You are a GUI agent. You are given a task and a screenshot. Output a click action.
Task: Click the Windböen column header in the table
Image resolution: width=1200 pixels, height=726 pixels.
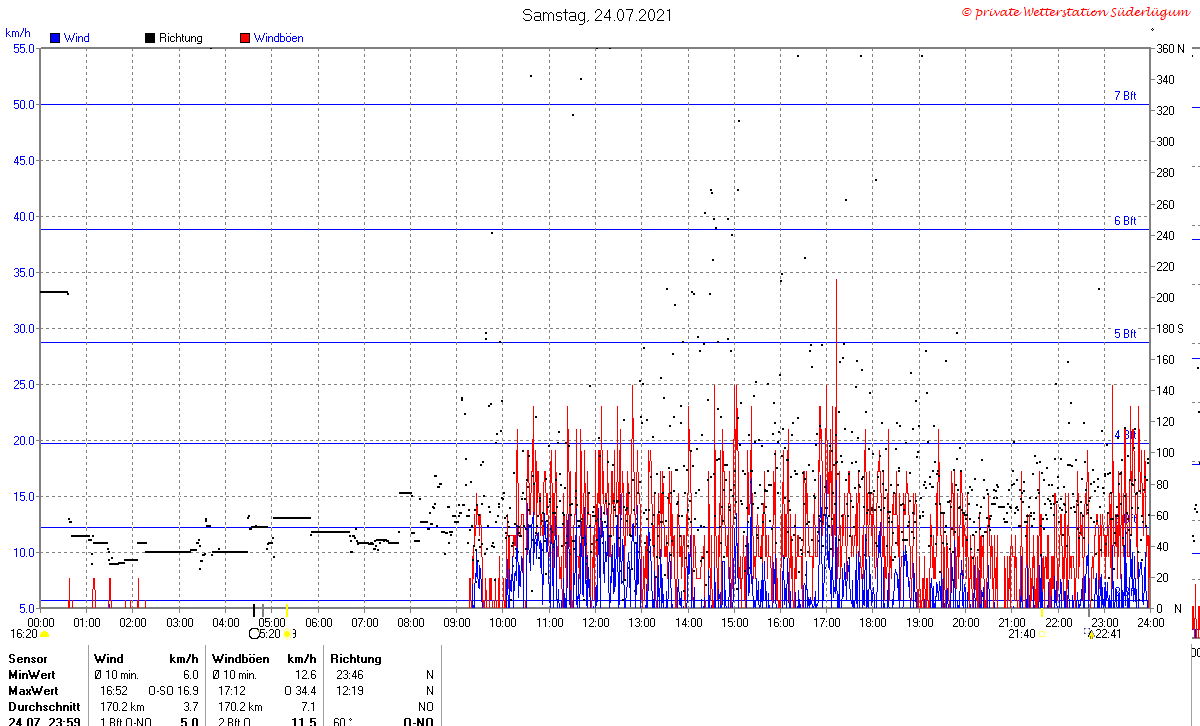[x=240, y=659]
